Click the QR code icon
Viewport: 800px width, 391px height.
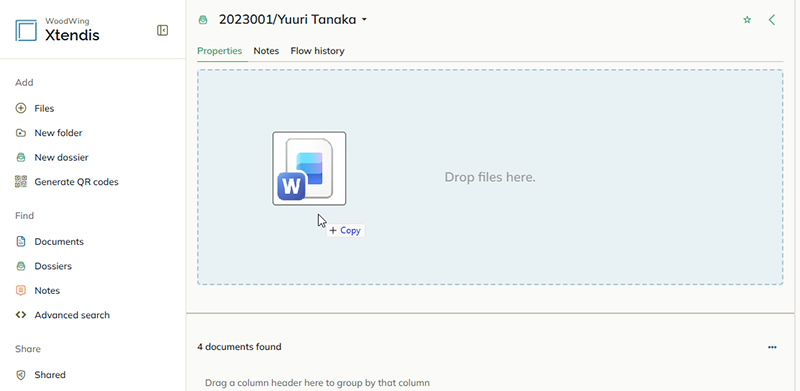click(x=20, y=182)
